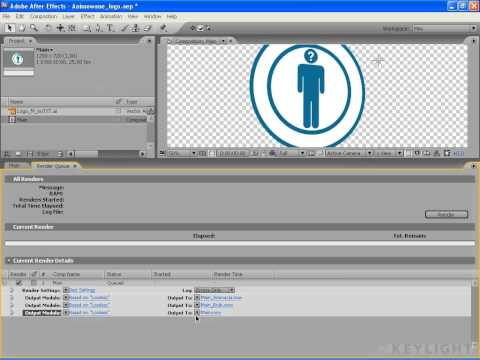
Task: Switch to the Main timeline tab
Action: (15, 166)
